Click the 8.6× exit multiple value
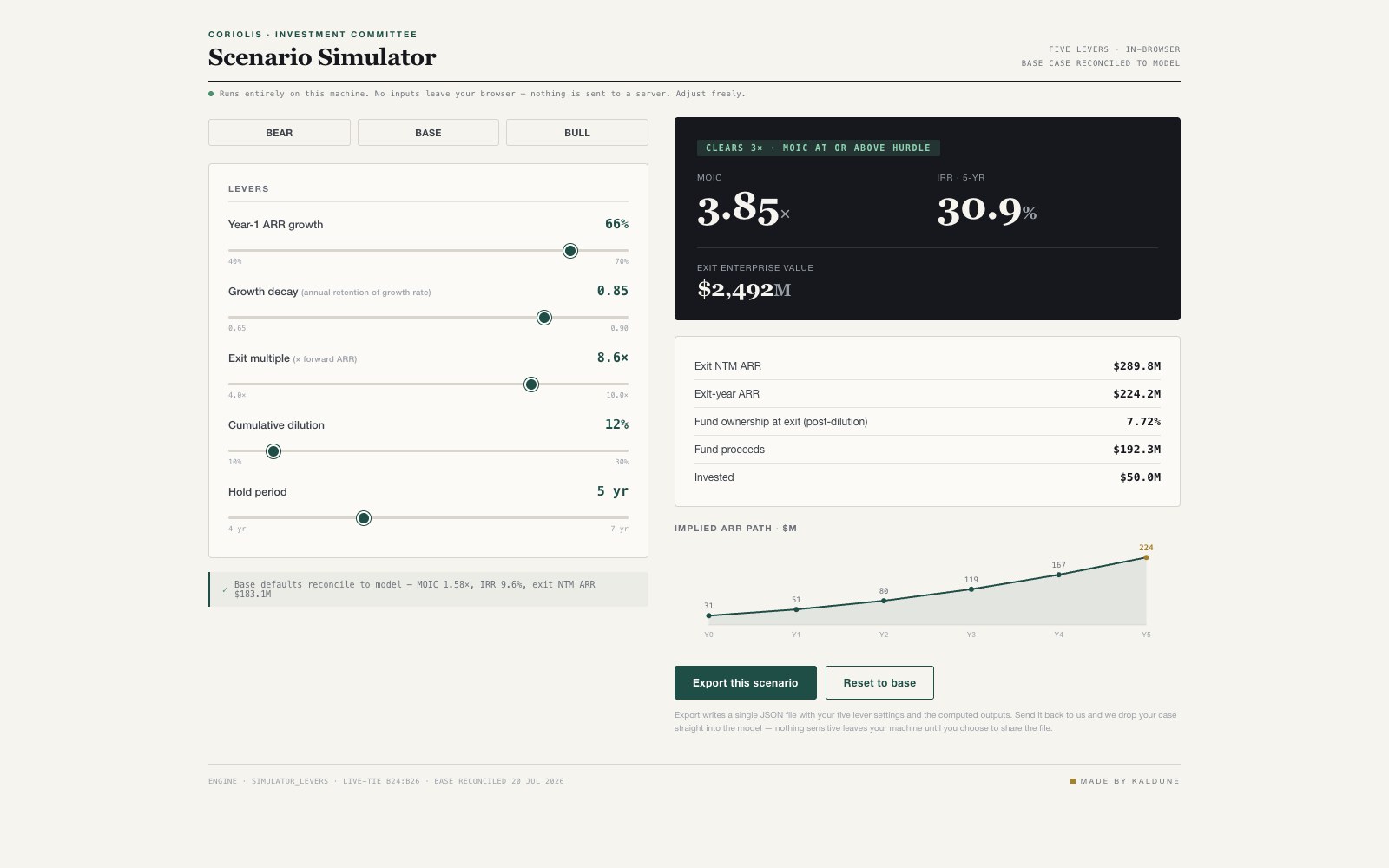Screen dimensions: 1389x868 pyautogui.click(x=612, y=358)
